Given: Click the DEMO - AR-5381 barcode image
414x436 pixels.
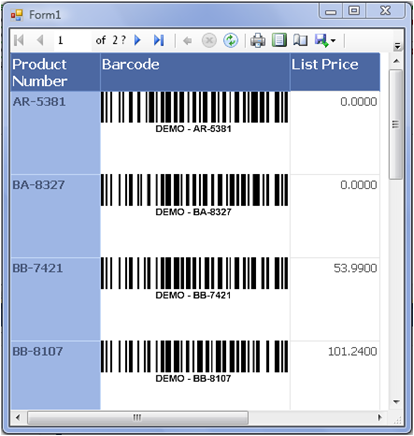Looking at the screenshot, I should pos(194,112).
